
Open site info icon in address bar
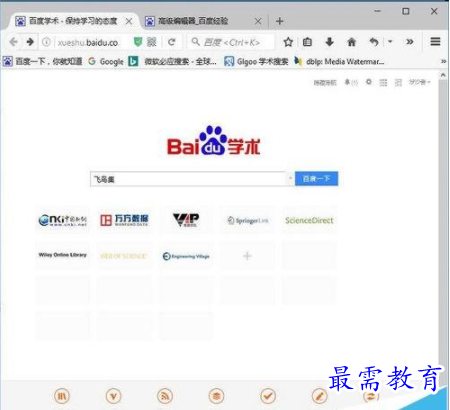(46, 42)
